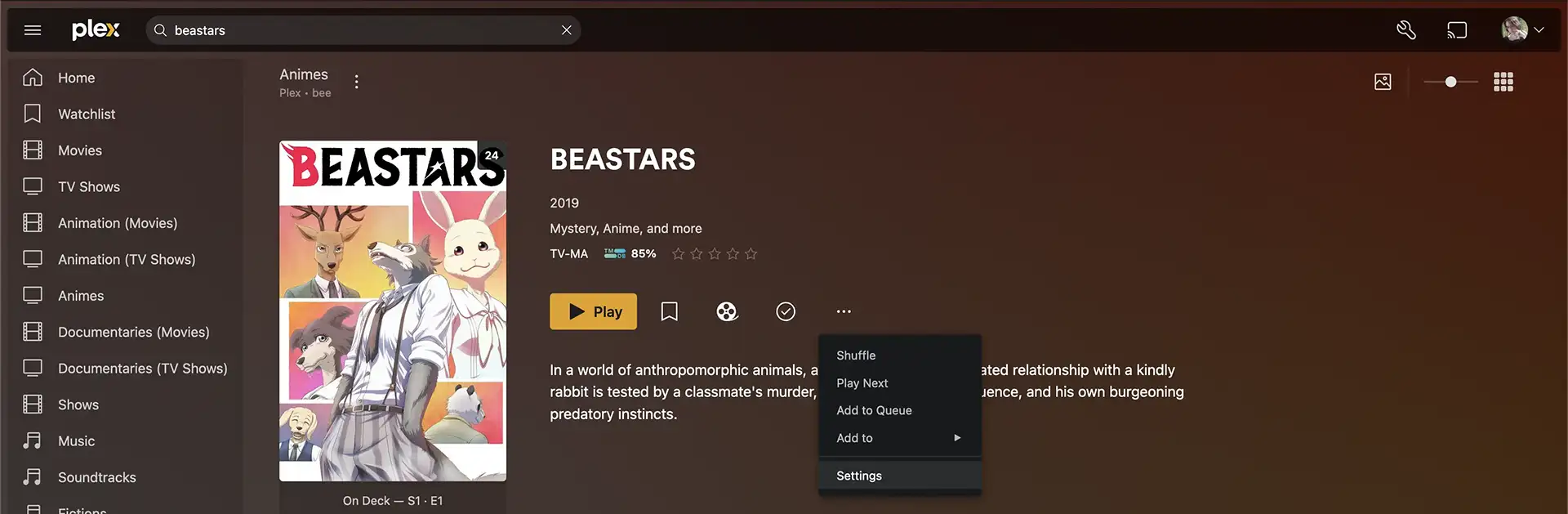
Task: Click the more actions ellipsis button
Action: point(844,311)
